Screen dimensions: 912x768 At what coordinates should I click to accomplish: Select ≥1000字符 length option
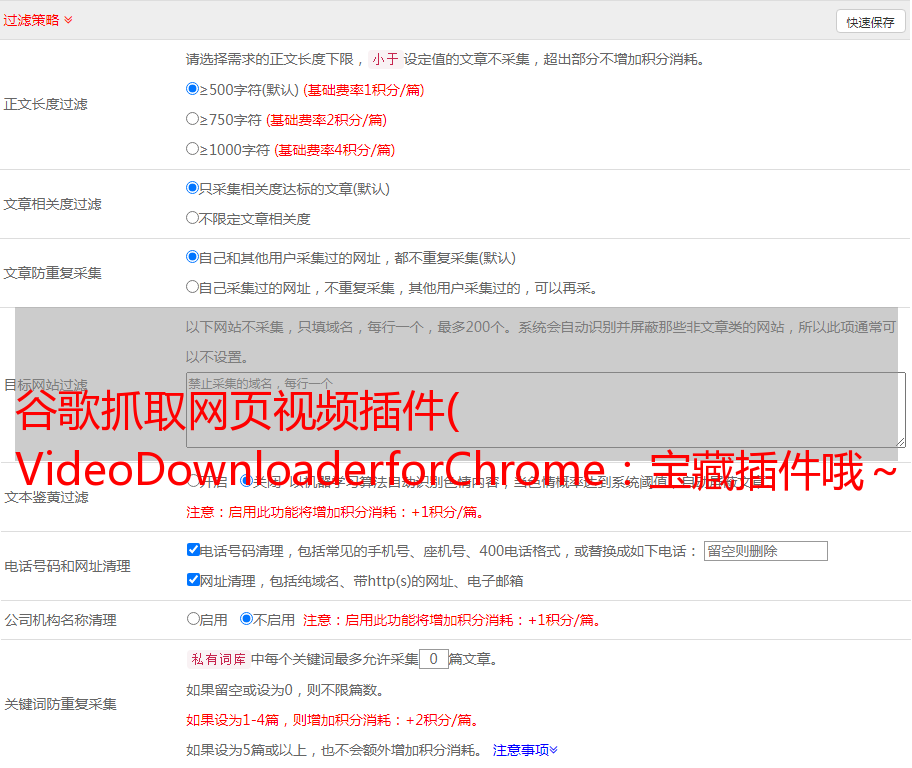tap(192, 149)
